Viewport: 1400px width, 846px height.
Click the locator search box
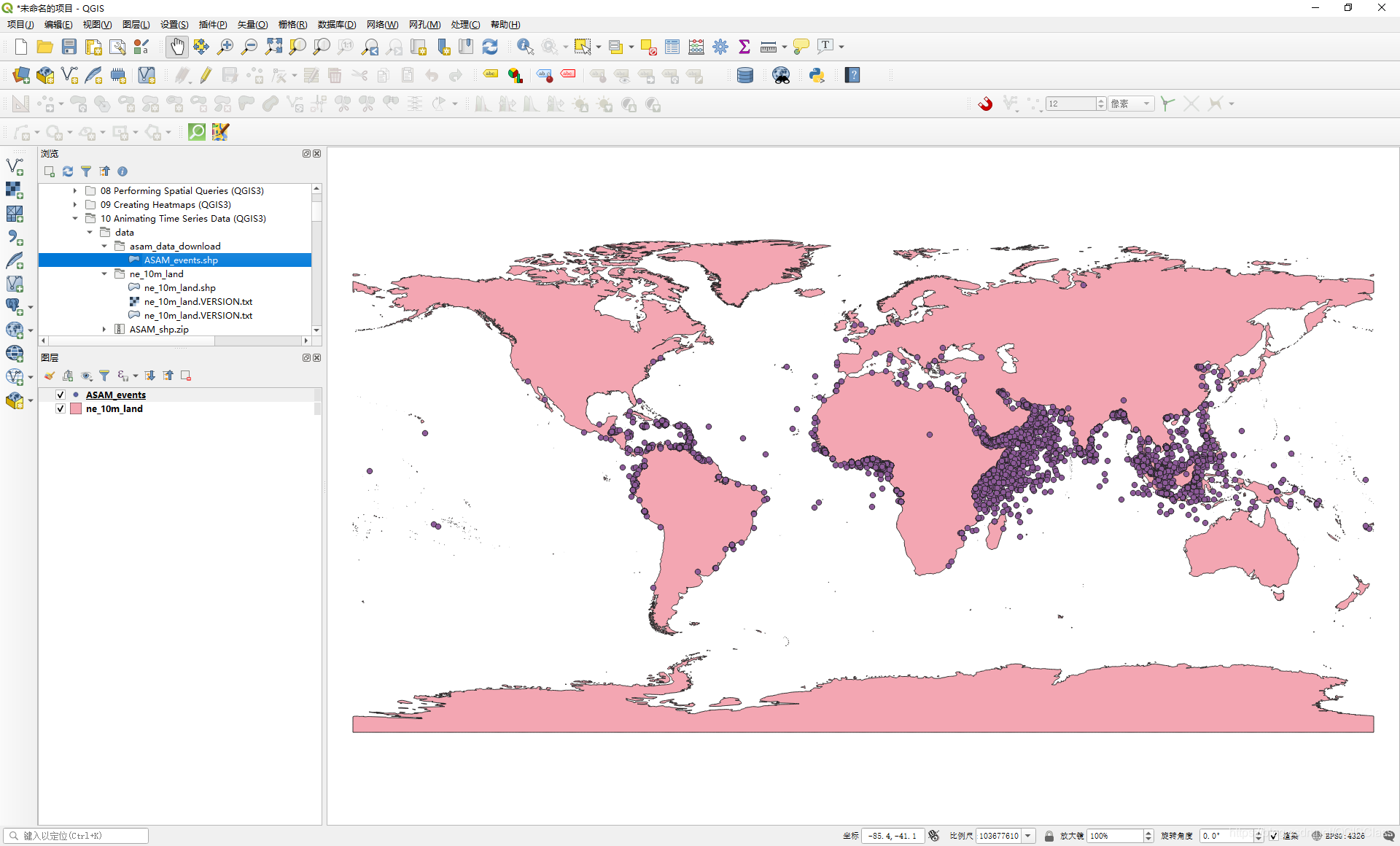(76, 836)
